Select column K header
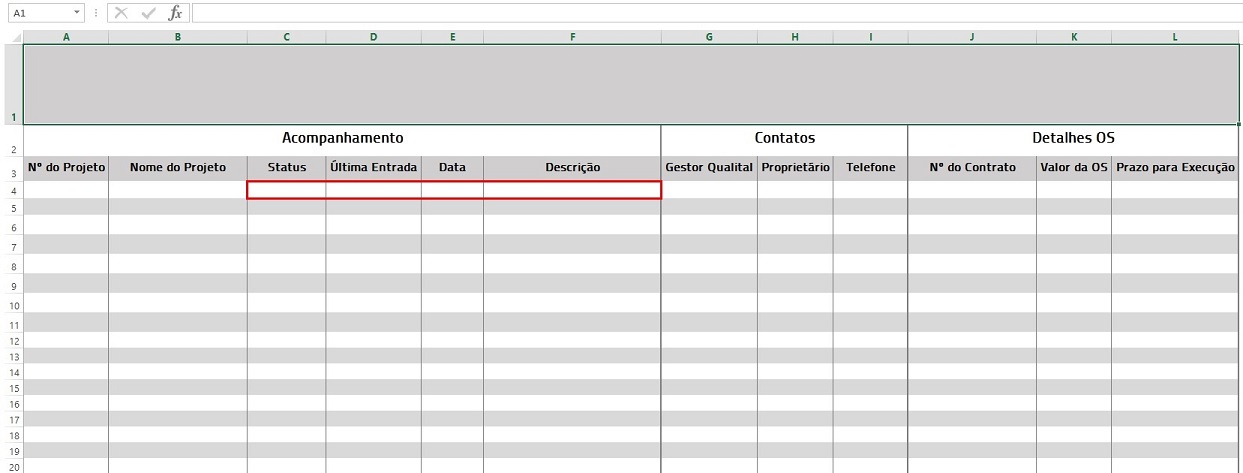This screenshot has width=1243, height=473. (1074, 37)
